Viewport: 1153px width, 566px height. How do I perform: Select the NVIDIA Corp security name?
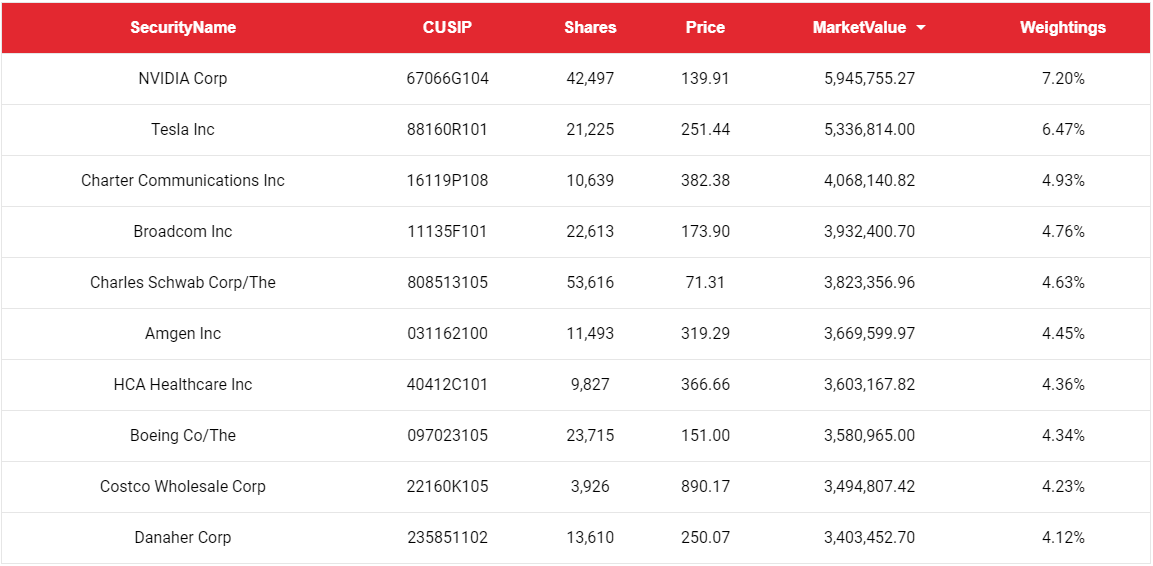[183, 79]
